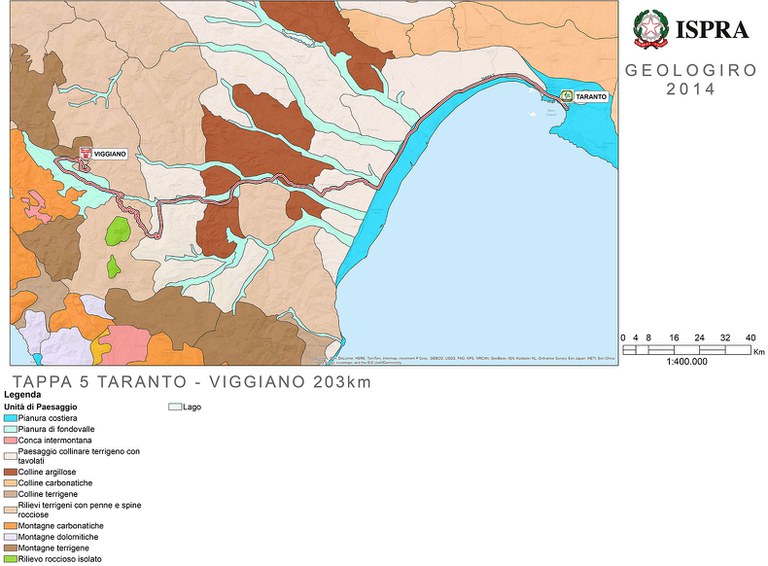Click the ISPRA star emblem logo
Screen dimensions: 768x566
pyautogui.click(x=652, y=30)
